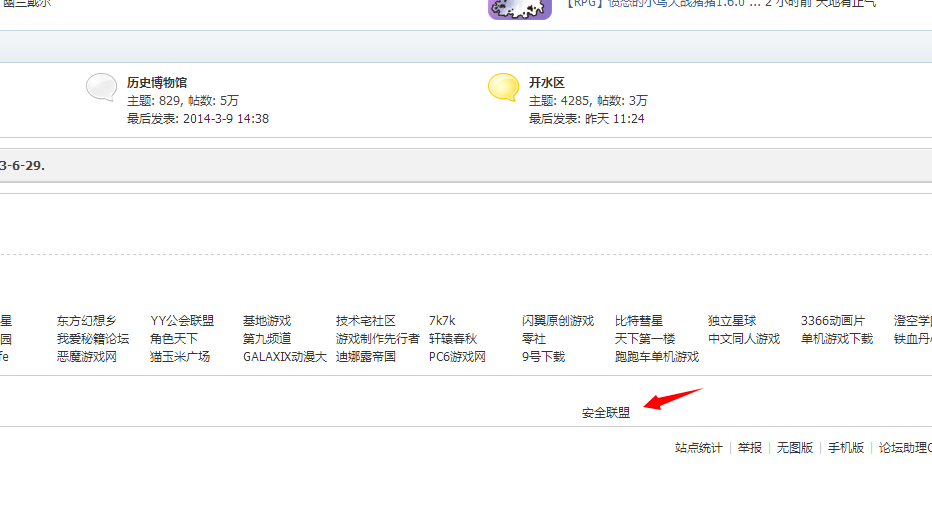
Task: Open the 【RPG】 thread title link
Action: [663, 4]
